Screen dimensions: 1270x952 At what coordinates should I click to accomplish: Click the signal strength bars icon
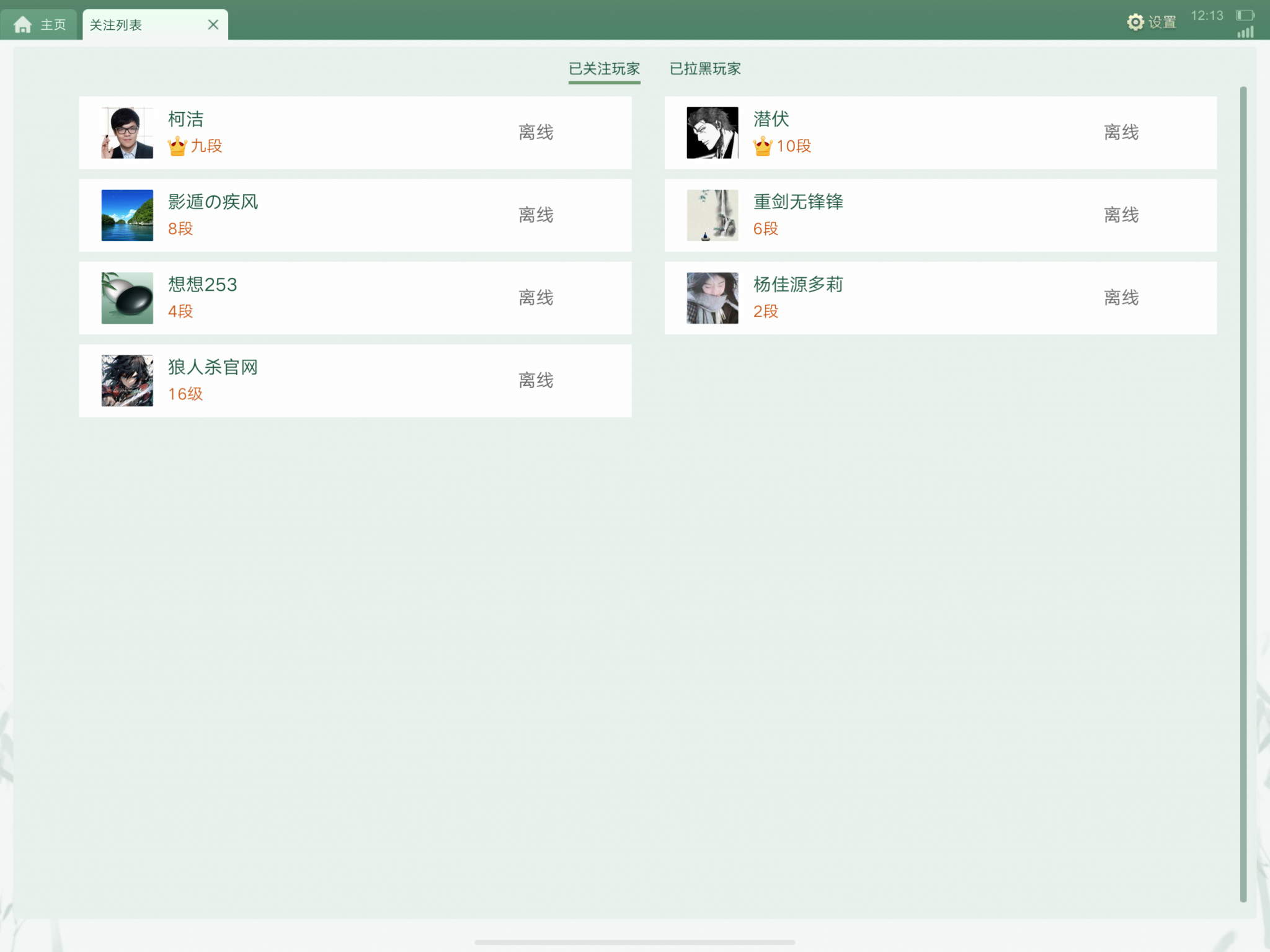(1245, 32)
